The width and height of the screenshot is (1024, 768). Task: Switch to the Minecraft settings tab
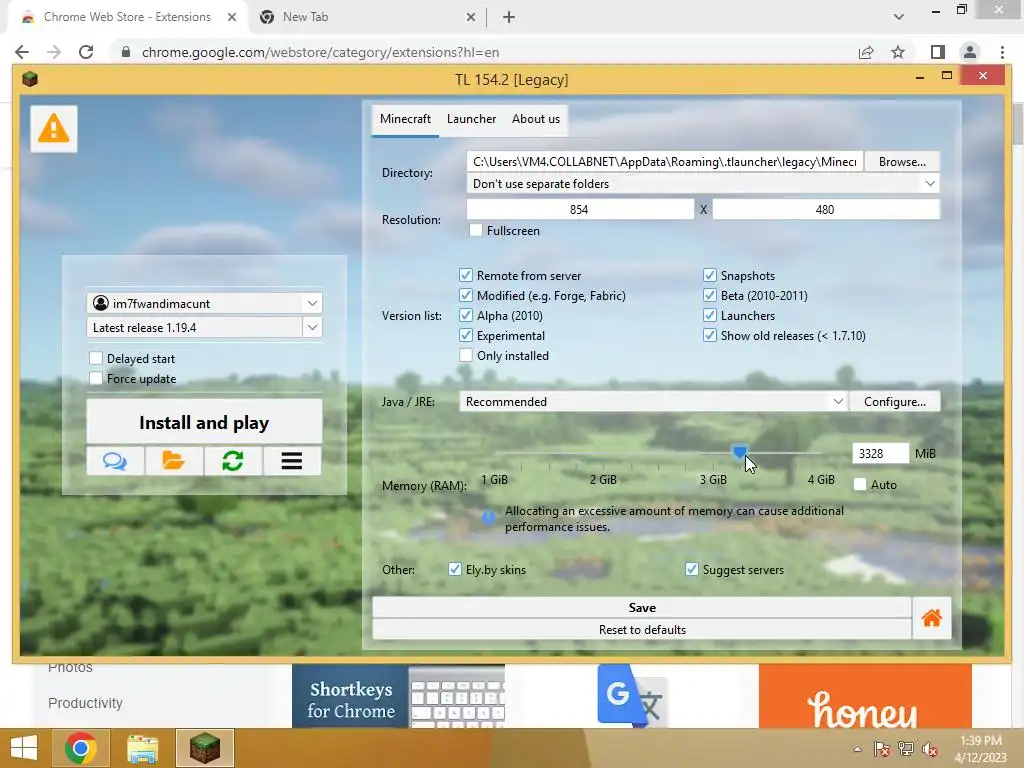(x=405, y=120)
